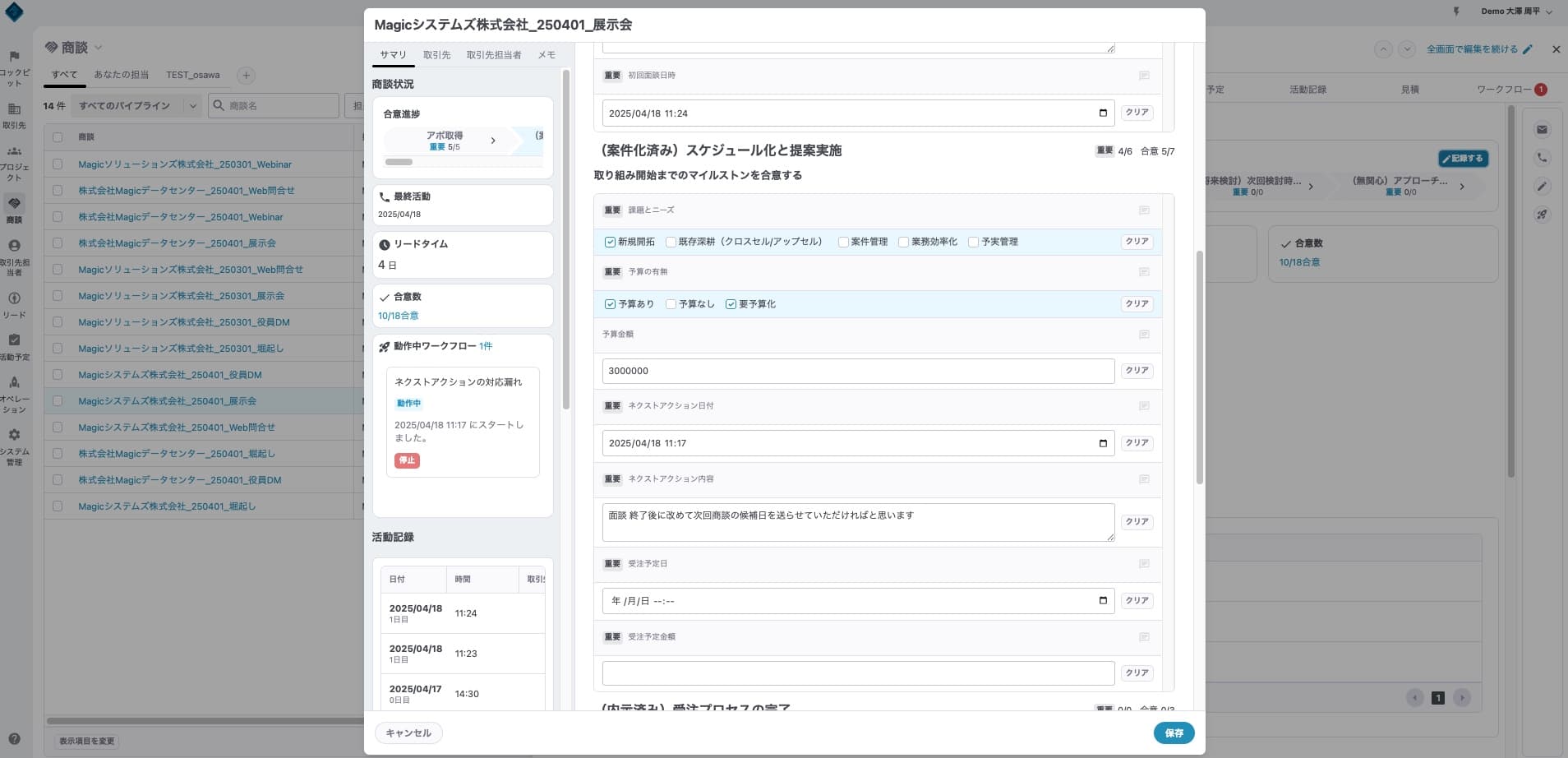
Task: Open the 活動予定 sidebar icon
Action: (14, 340)
